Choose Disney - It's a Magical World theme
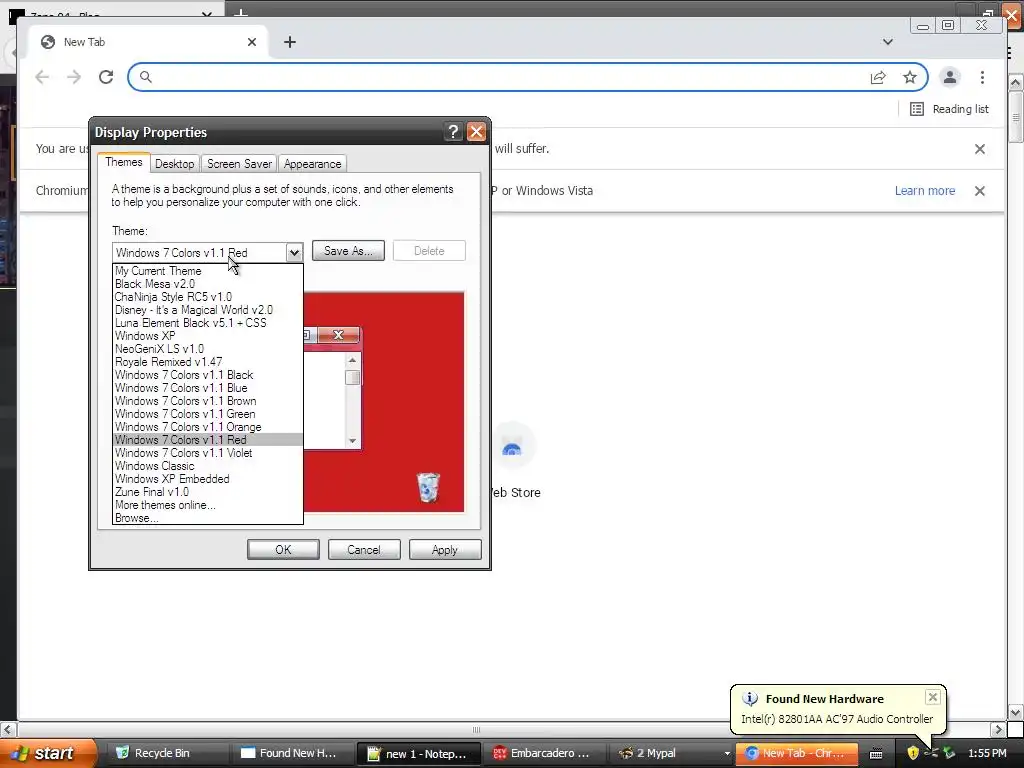The image size is (1024, 768). tap(208, 310)
